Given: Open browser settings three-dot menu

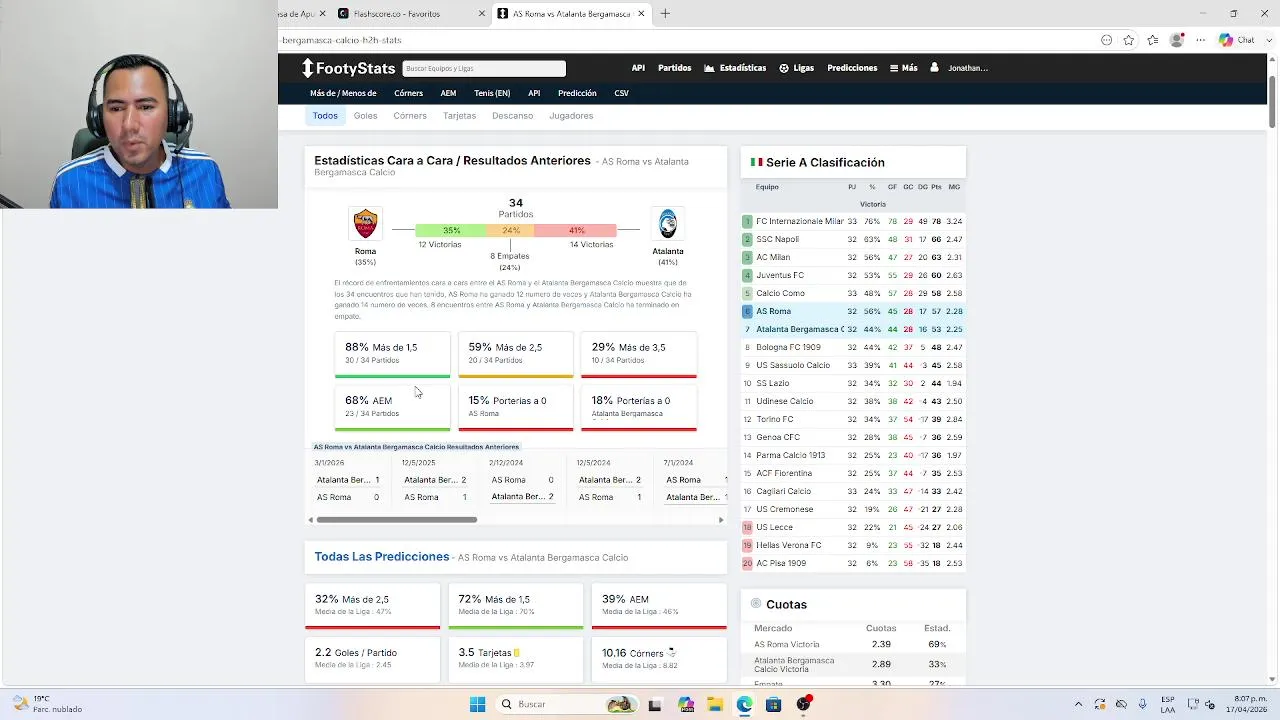Looking at the screenshot, I should (1200, 40).
